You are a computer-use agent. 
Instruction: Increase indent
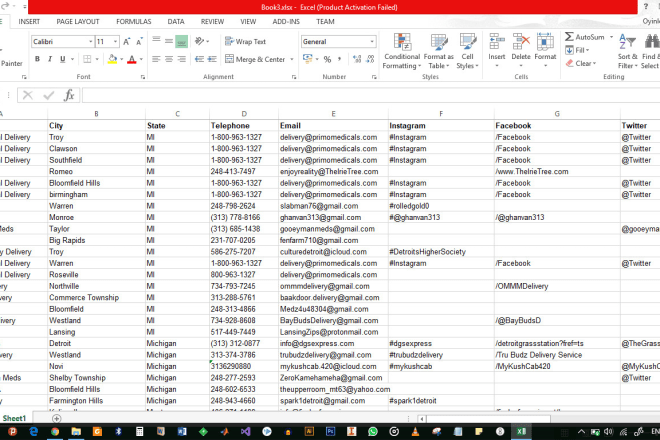click(212, 59)
